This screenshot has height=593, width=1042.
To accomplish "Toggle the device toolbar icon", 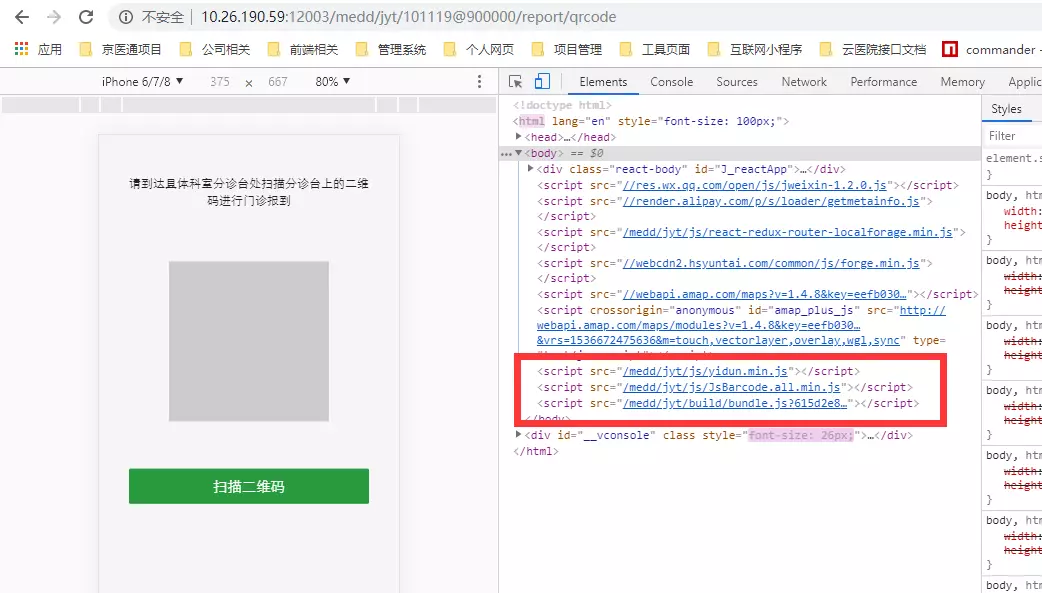I will click(542, 81).
